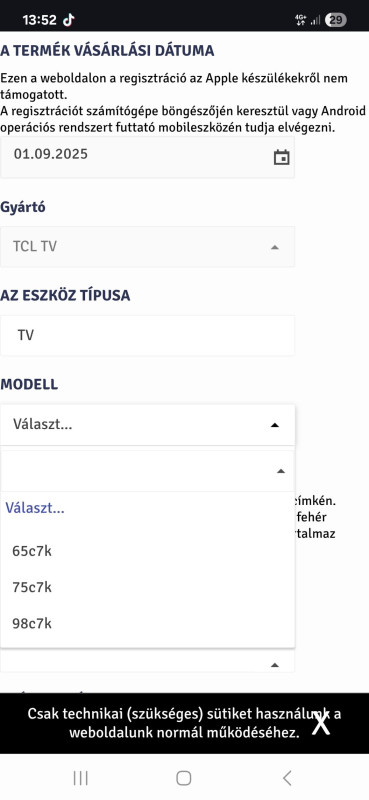The image size is (369, 800).
Task: Open the calendar date picker icon
Action: pyautogui.click(x=281, y=157)
